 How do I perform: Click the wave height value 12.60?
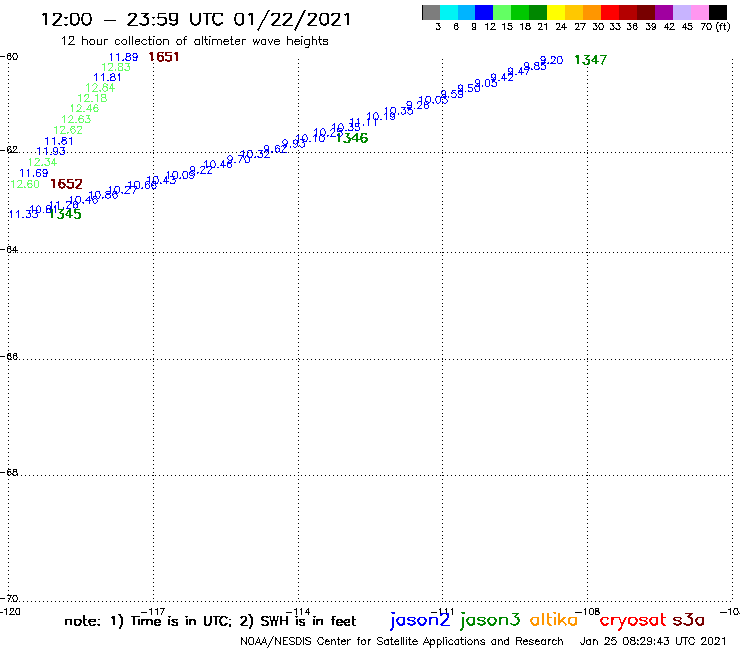point(25,184)
